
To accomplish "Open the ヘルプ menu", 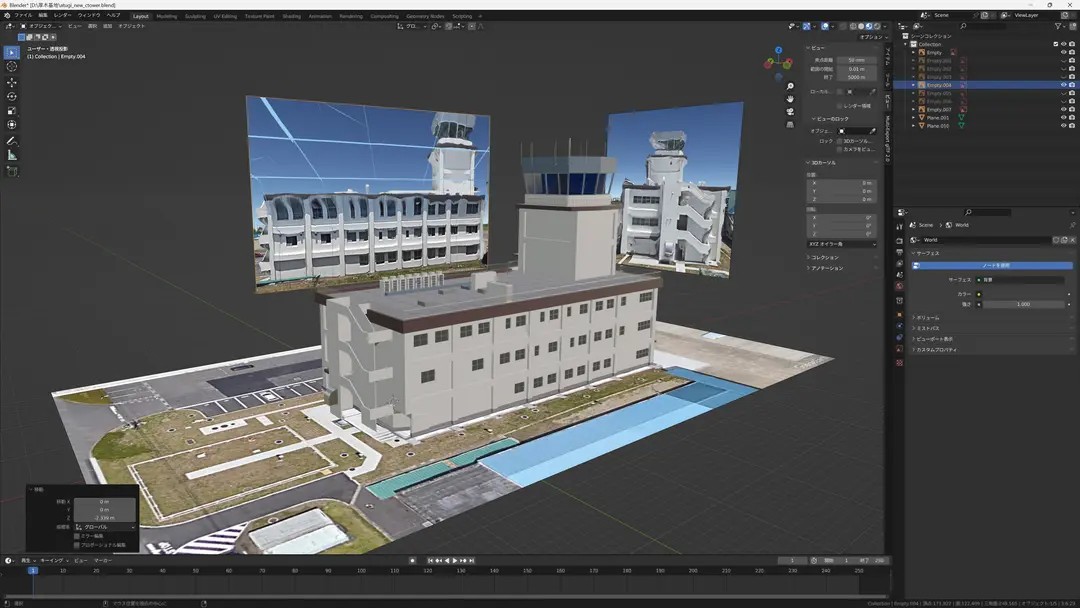I will pos(114,15).
